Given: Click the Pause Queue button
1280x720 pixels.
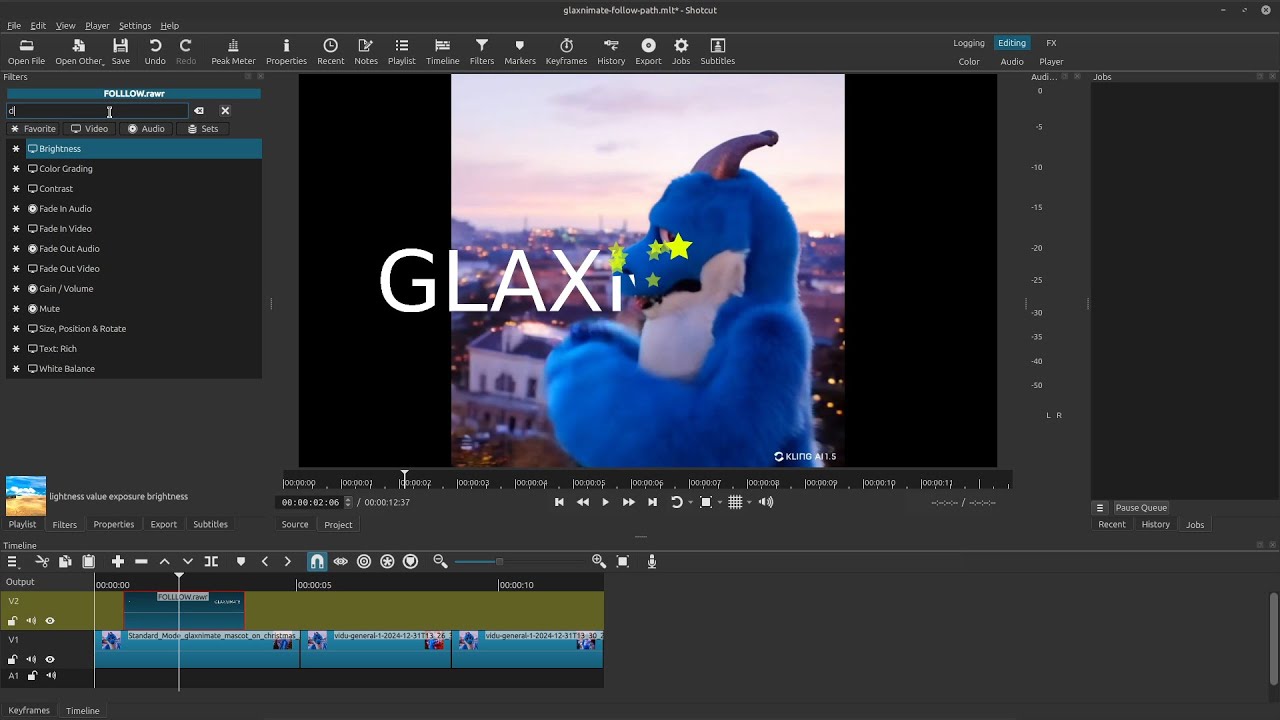Looking at the screenshot, I should 1141,508.
